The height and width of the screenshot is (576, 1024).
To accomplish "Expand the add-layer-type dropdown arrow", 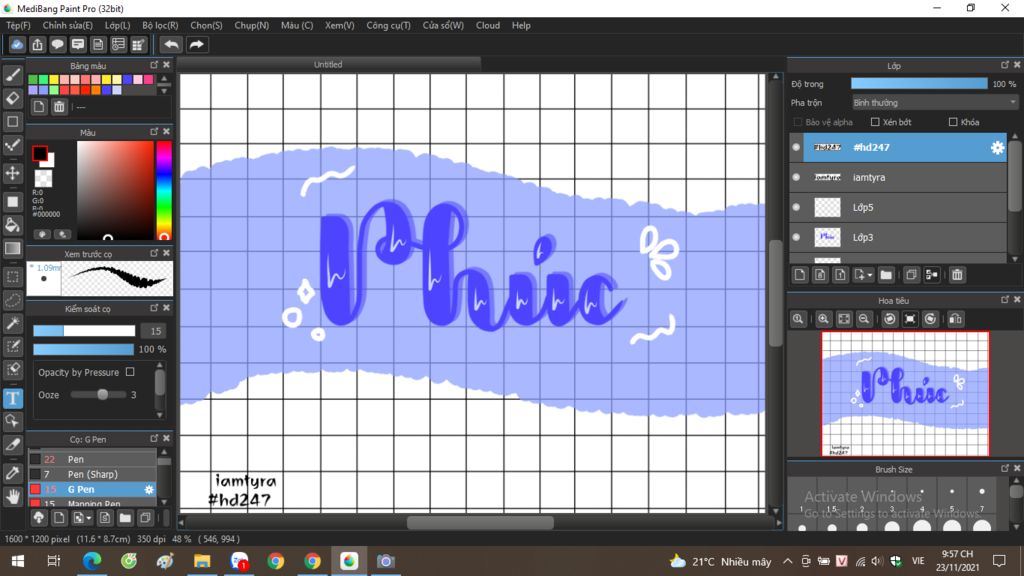I will pyautogui.click(x=869, y=275).
